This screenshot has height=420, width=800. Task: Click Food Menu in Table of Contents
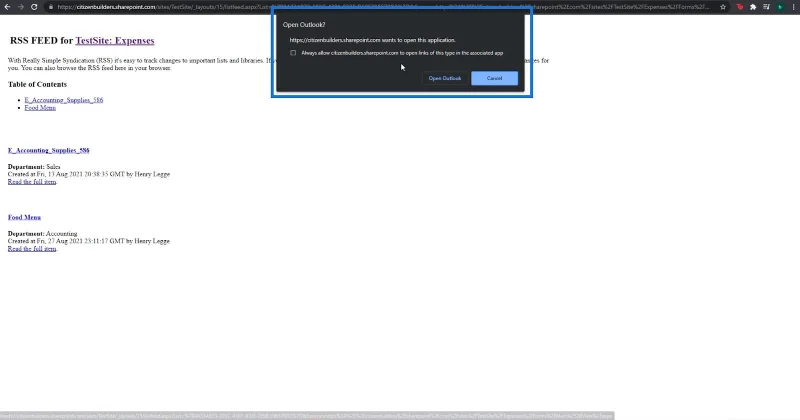40,108
